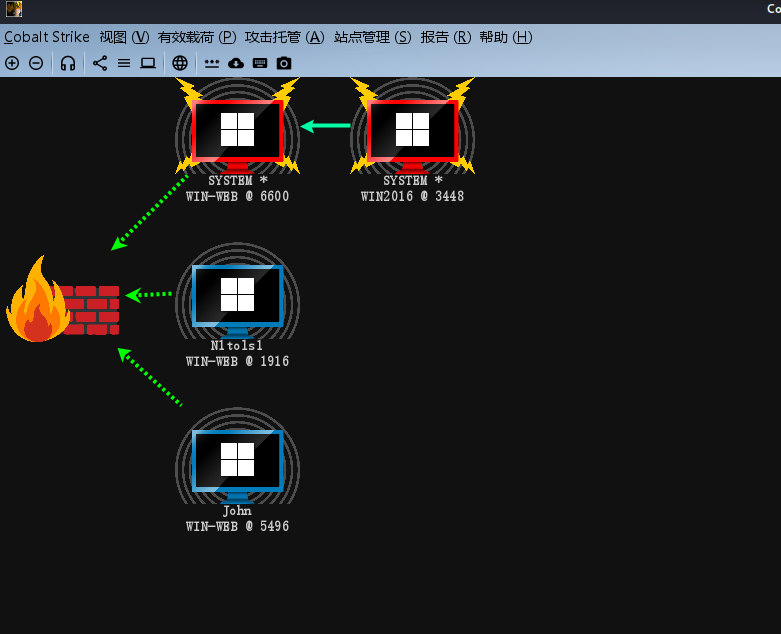The width and height of the screenshot is (781, 634).
Task: Select the WIN2016 @ 3448 beacon node
Action: [x=412, y=131]
